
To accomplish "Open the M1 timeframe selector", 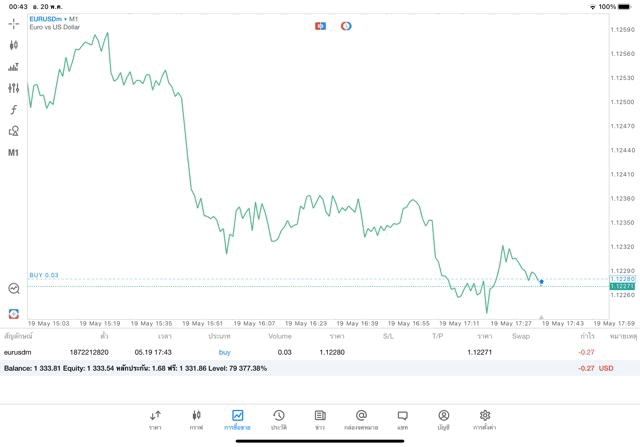I will coord(14,153).
